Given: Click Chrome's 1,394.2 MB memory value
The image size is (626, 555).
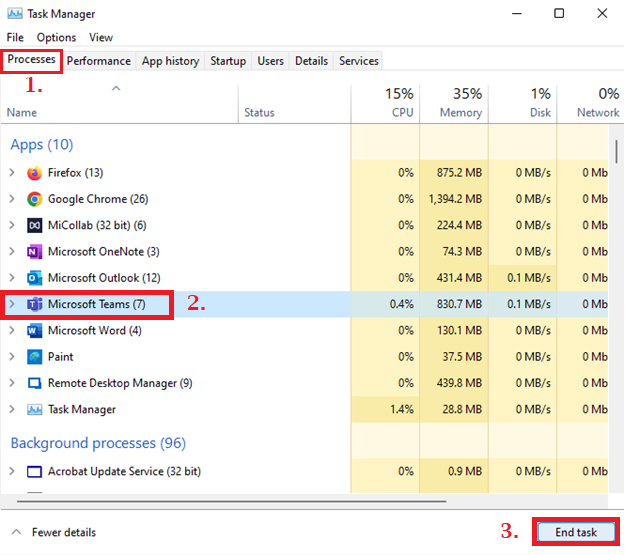Looking at the screenshot, I should pos(455,199).
